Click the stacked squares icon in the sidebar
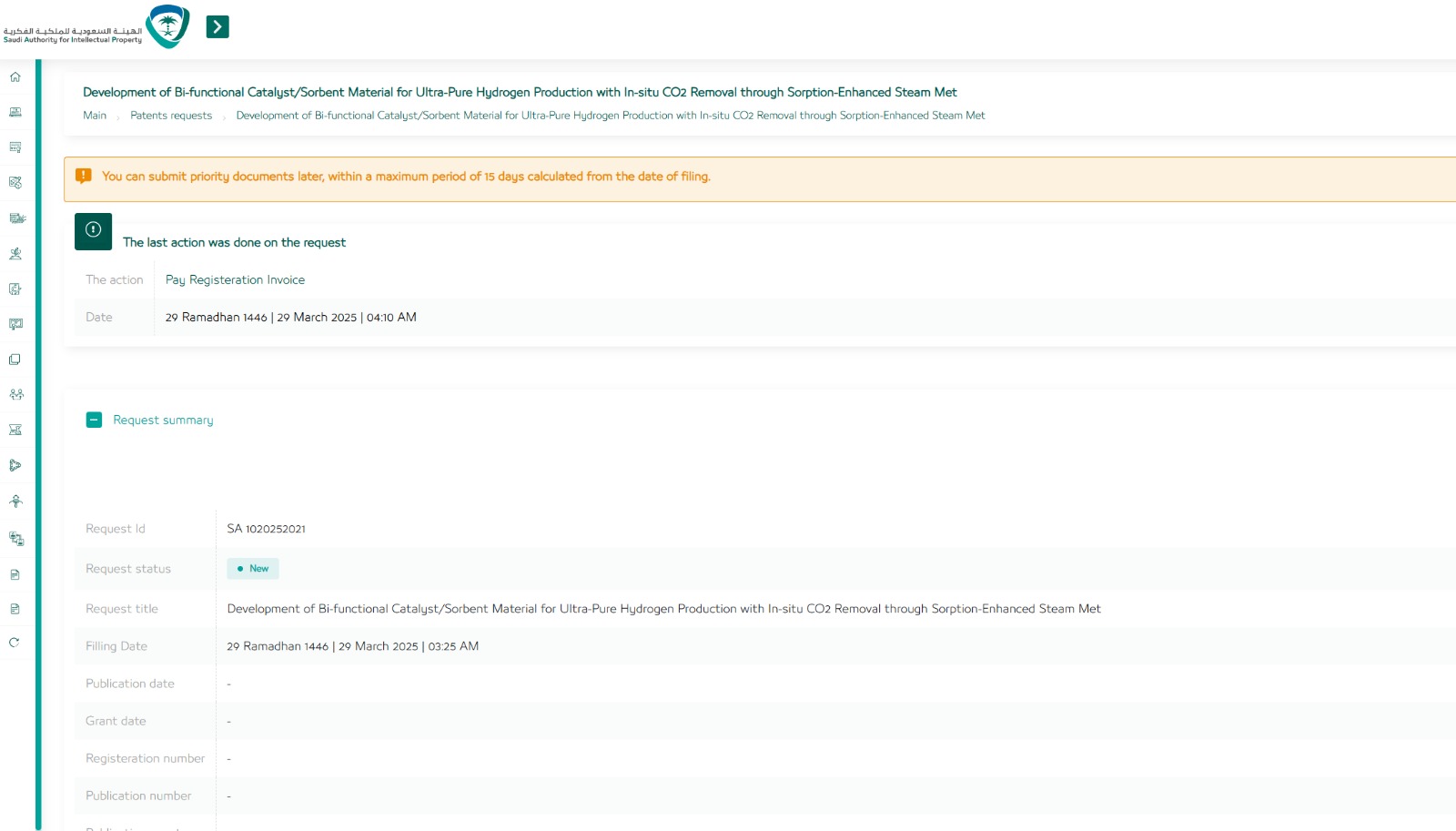The image size is (1456, 831). pyautogui.click(x=15, y=360)
